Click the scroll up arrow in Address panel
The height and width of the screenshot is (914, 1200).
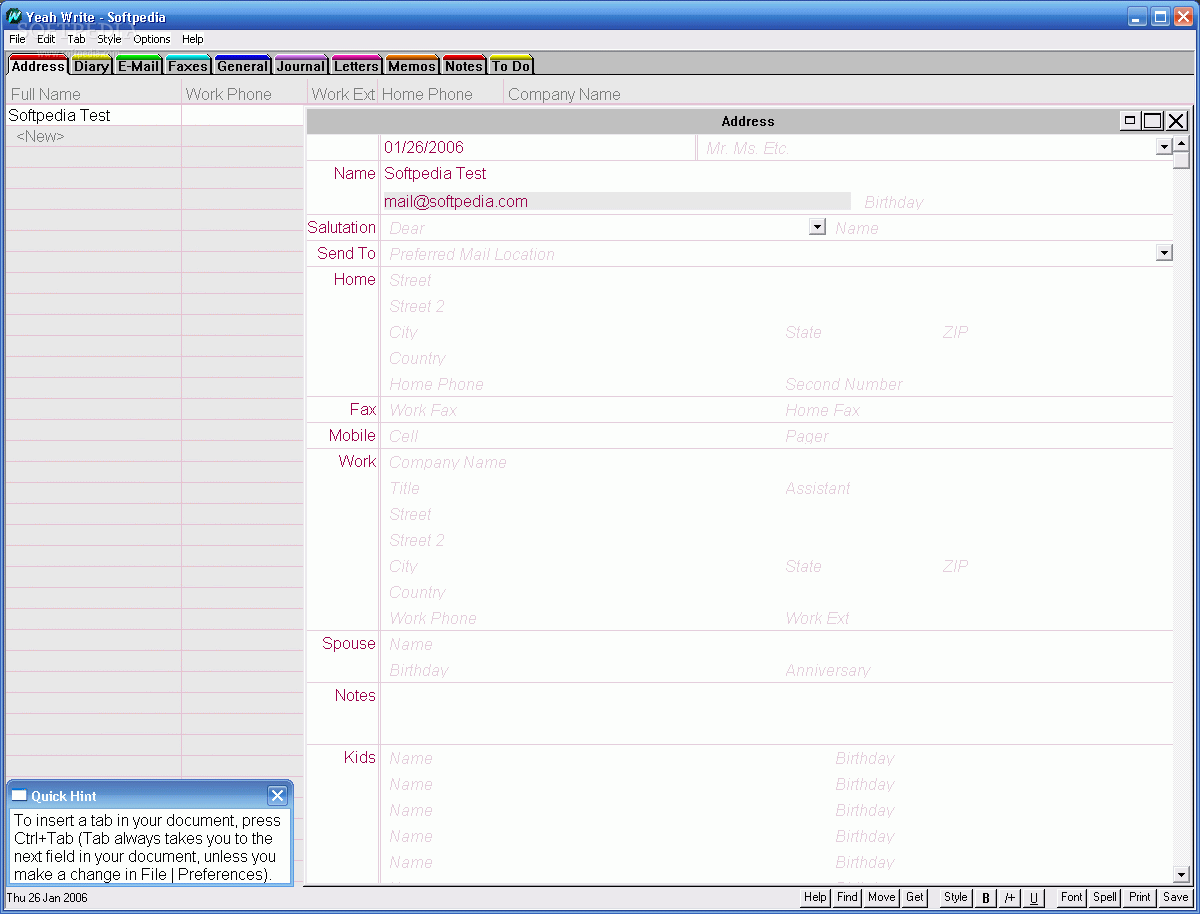point(1181,143)
